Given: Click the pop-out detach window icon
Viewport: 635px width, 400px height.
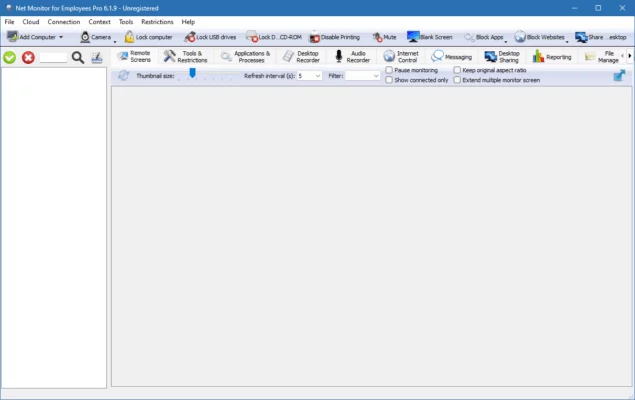Looking at the screenshot, I should 619,75.
